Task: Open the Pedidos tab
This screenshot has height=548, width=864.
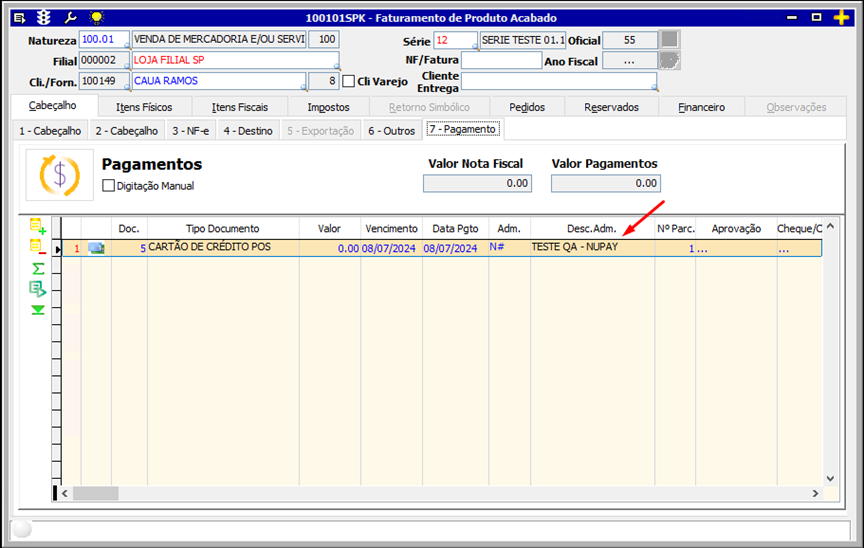Action: point(527,107)
